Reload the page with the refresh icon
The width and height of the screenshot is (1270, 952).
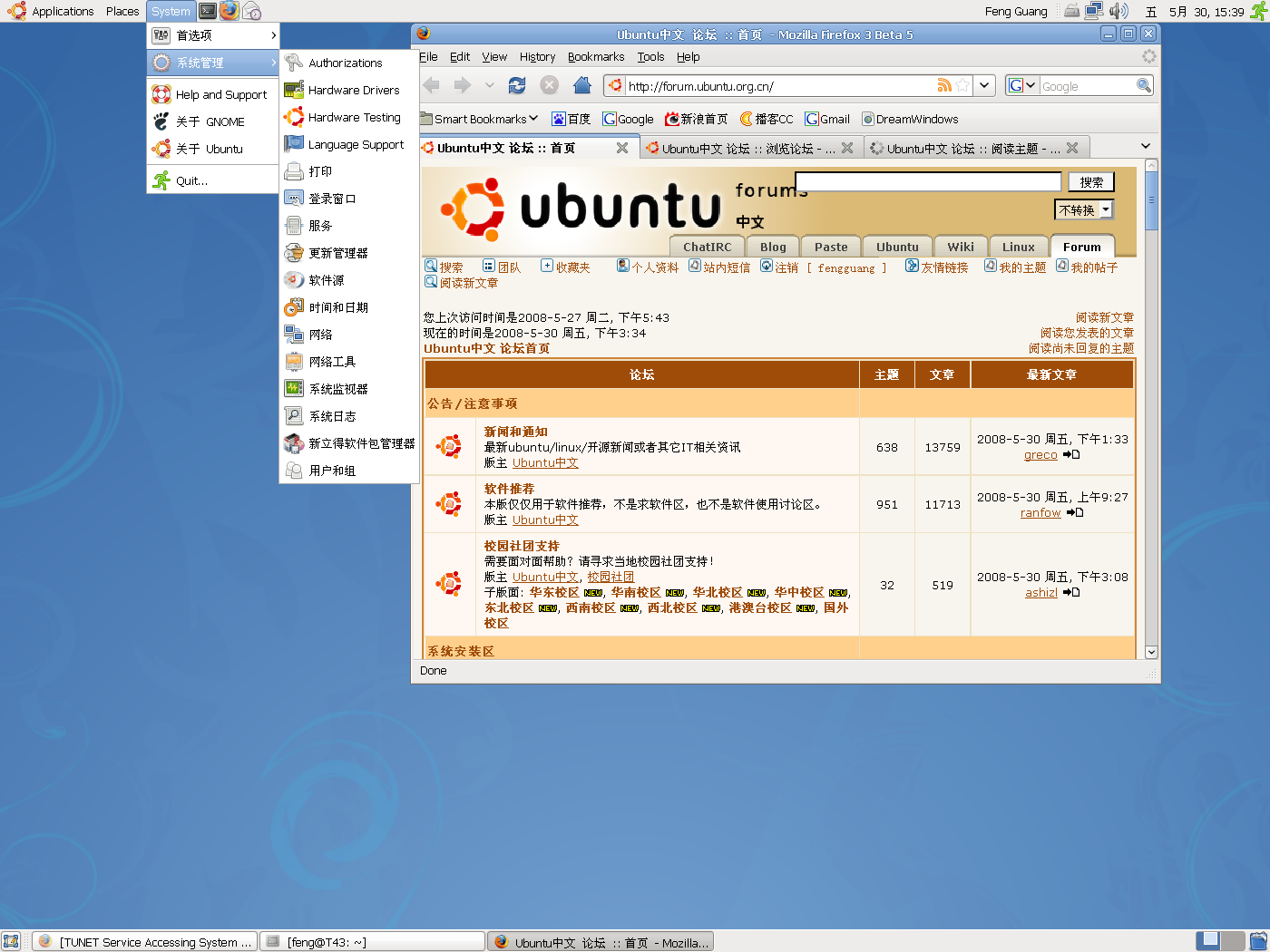(x=517, y=85)
